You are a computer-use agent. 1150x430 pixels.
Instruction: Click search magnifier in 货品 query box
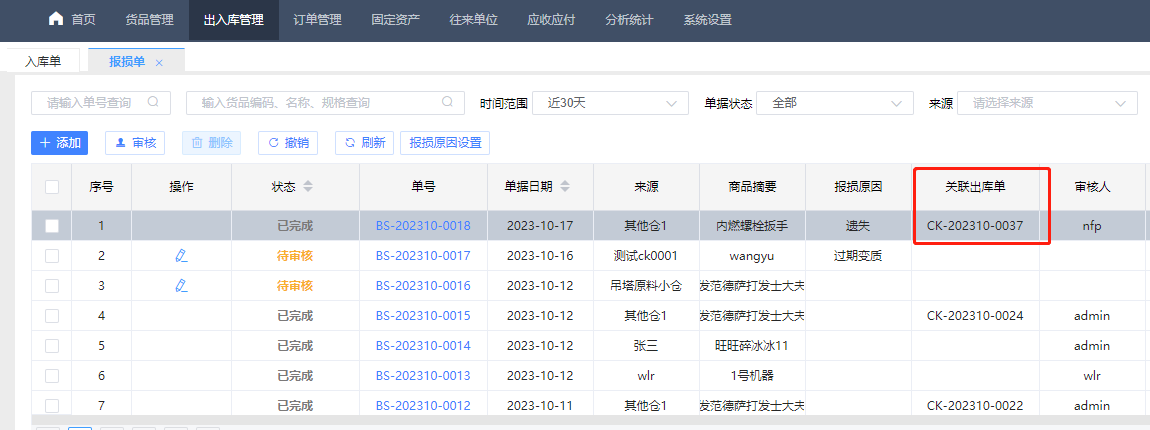(x=447, y=102)
